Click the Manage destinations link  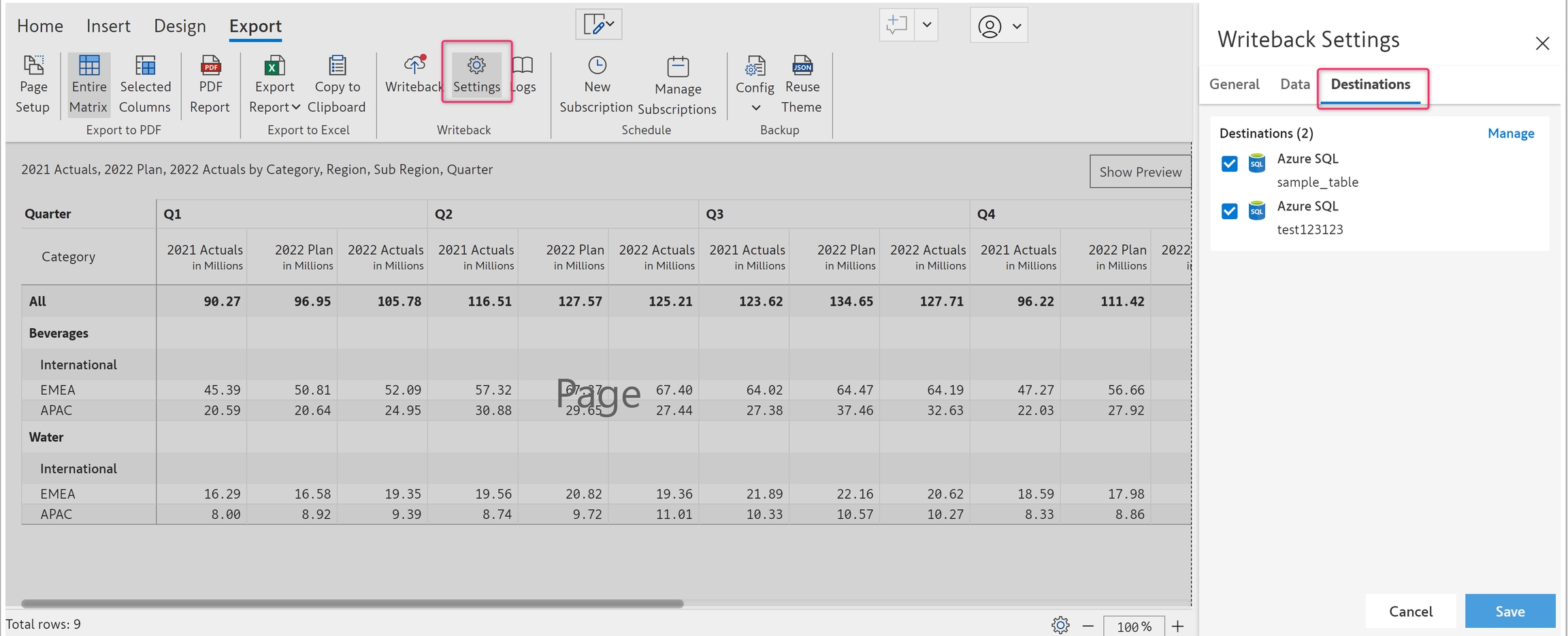(1510, 133)
